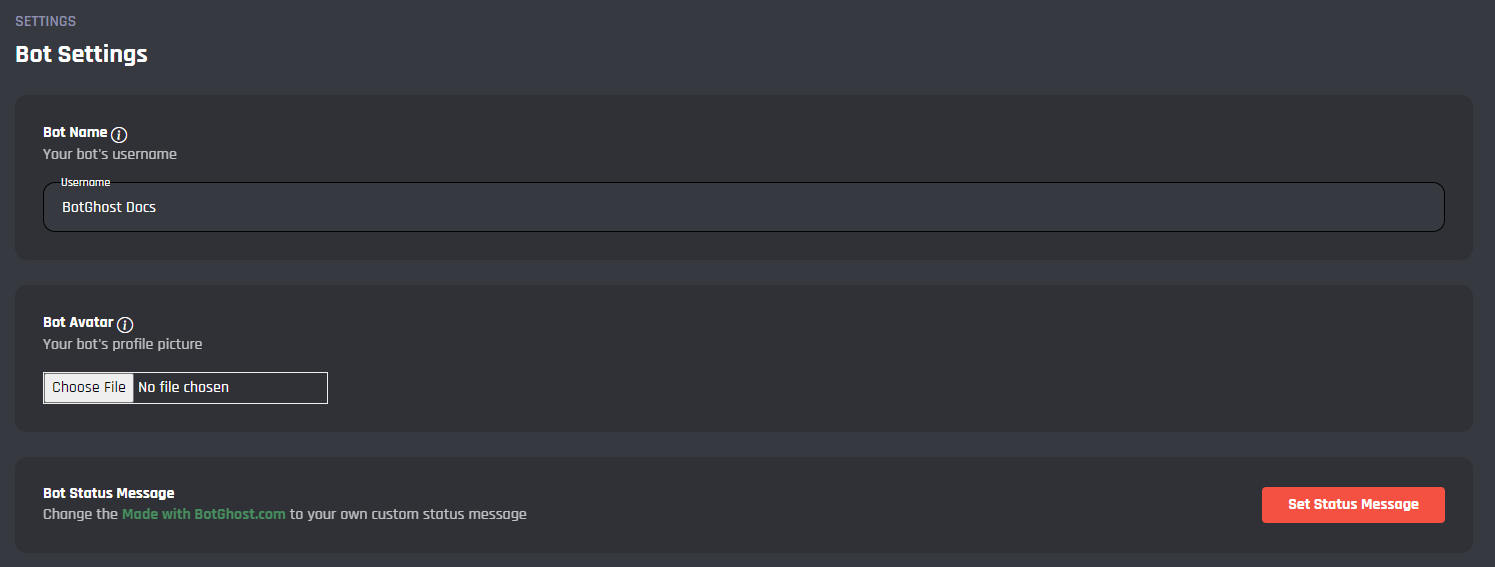Click the info icon beside Bot Name
Screen dimensions: 1495x567
pyautogui.click(x=119, y=134)
